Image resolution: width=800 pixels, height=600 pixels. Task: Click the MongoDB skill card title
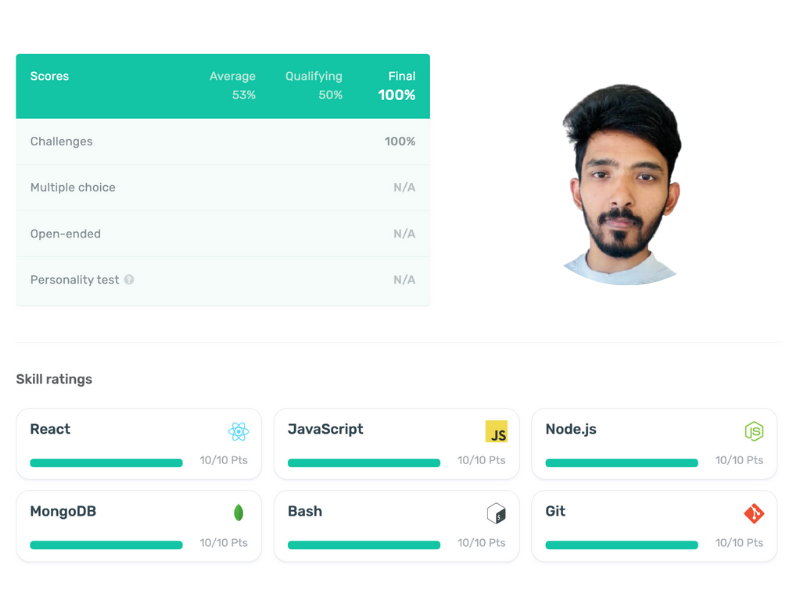63,511
